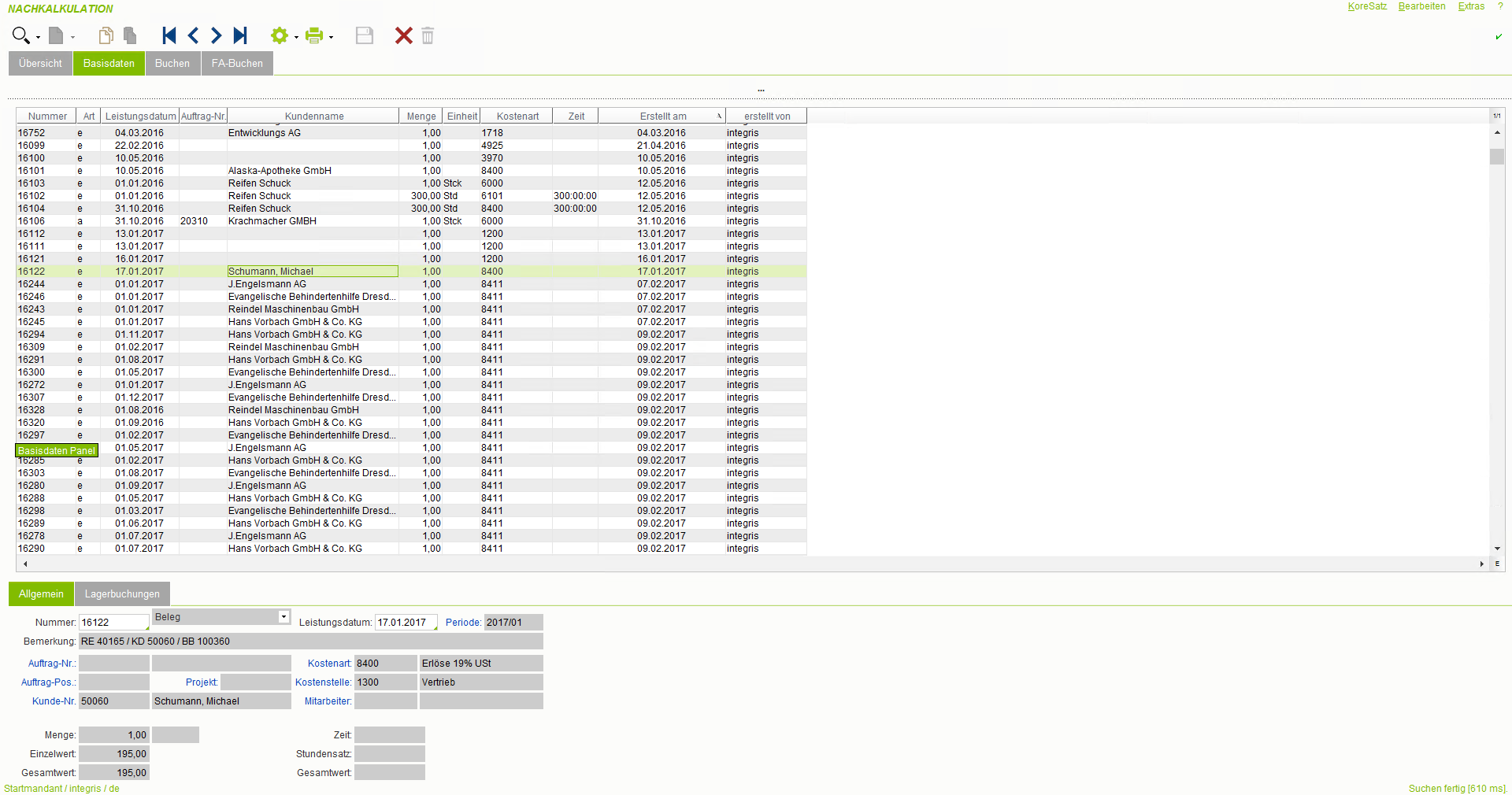
Task: Select row 16752 Entwicklungs AG
Action: (412, 133)
